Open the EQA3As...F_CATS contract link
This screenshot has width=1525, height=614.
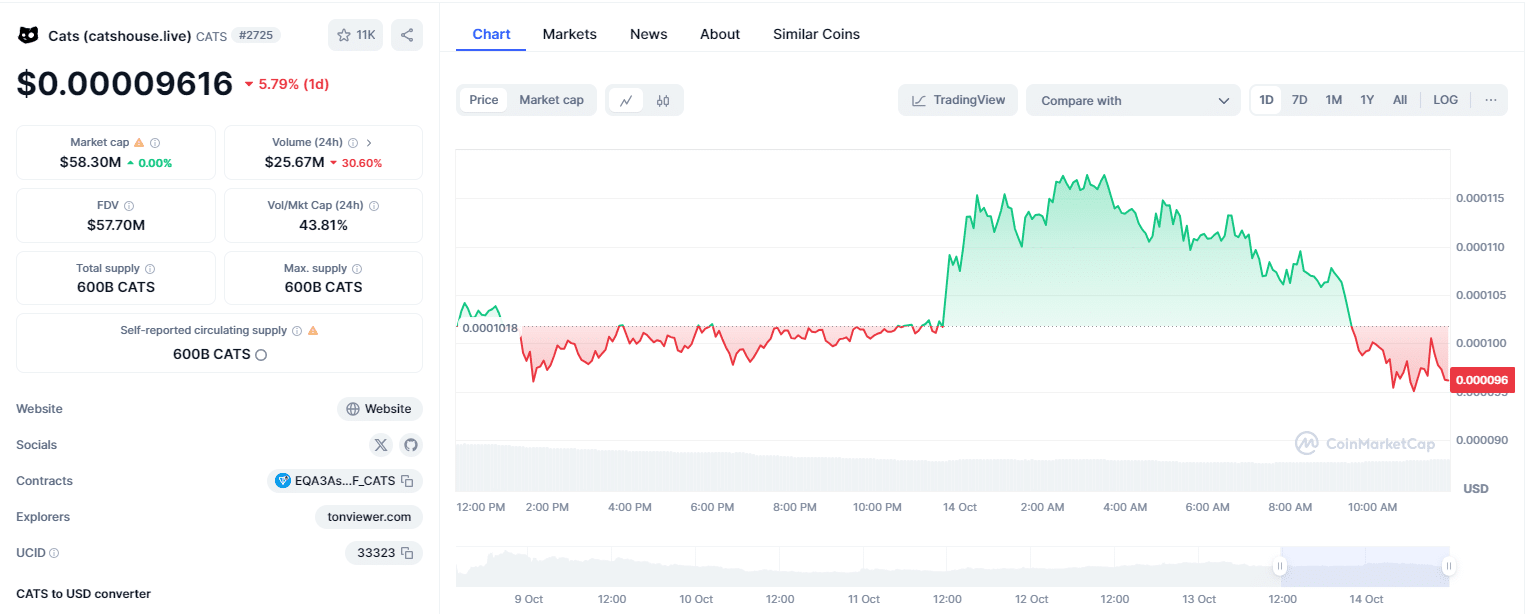(x=345, y=481)
